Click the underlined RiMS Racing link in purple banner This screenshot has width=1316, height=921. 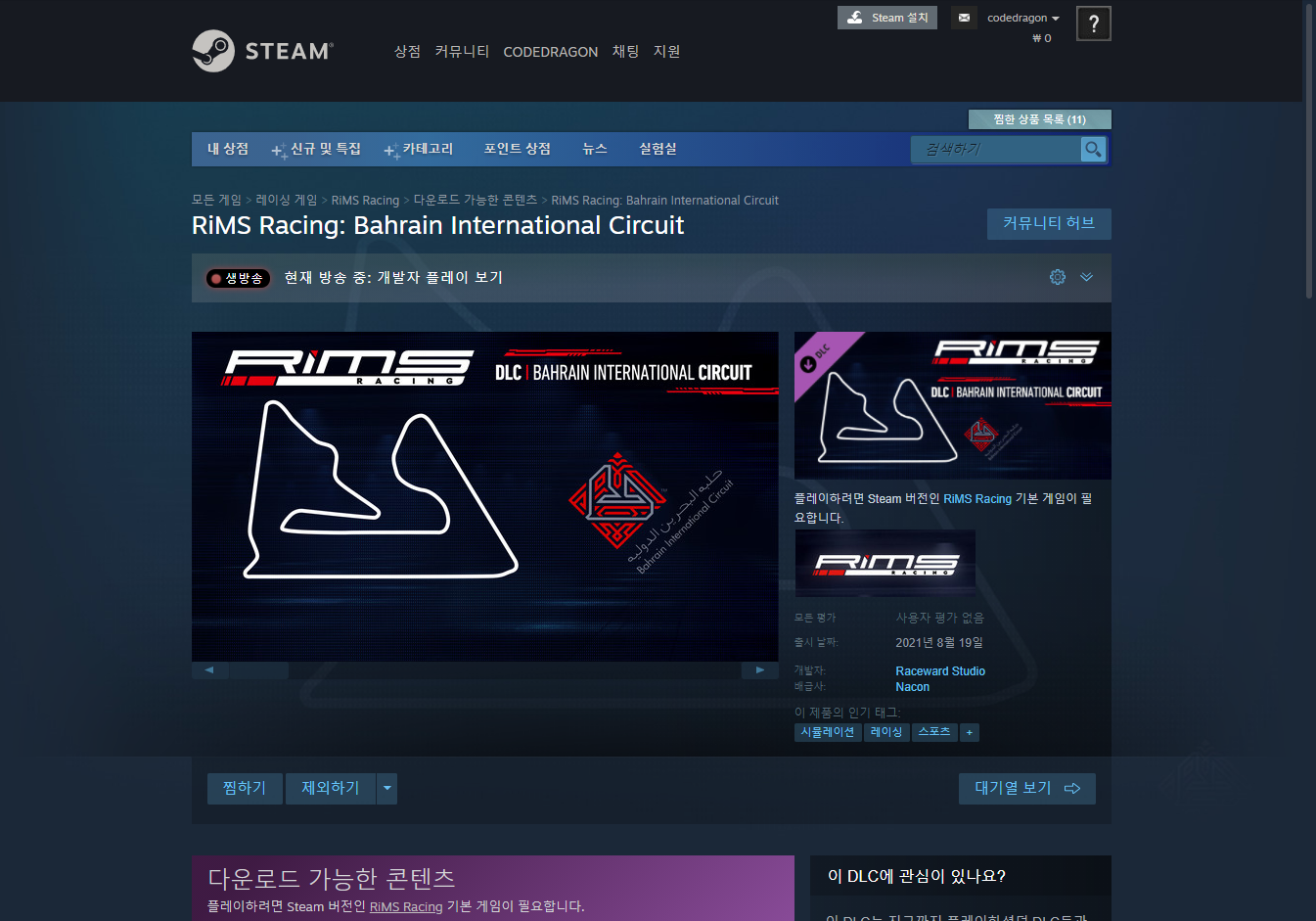coord(406,907)
